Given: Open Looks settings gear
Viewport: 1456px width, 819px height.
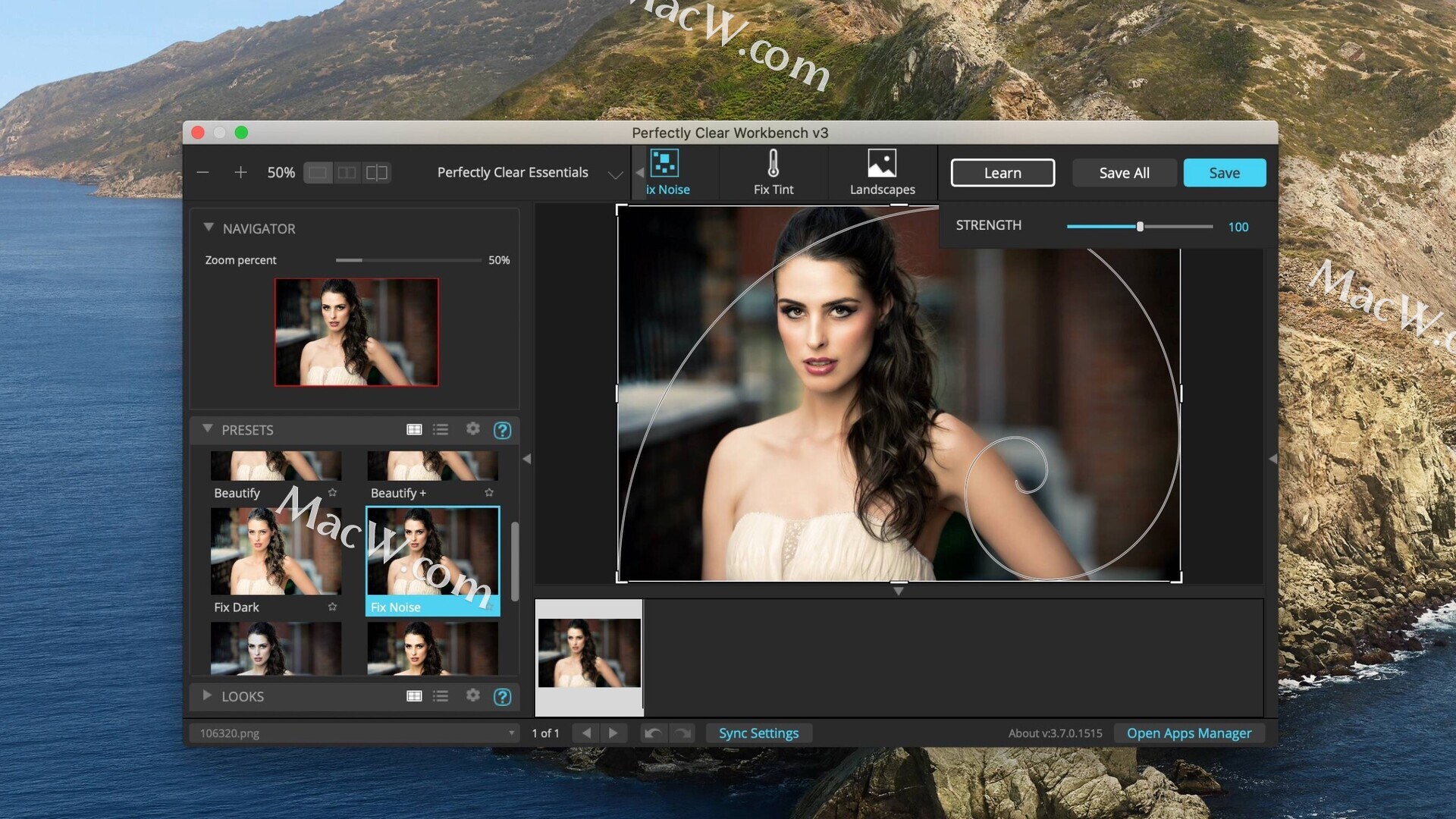Looking at the screenshot, I should coord(472,695).
